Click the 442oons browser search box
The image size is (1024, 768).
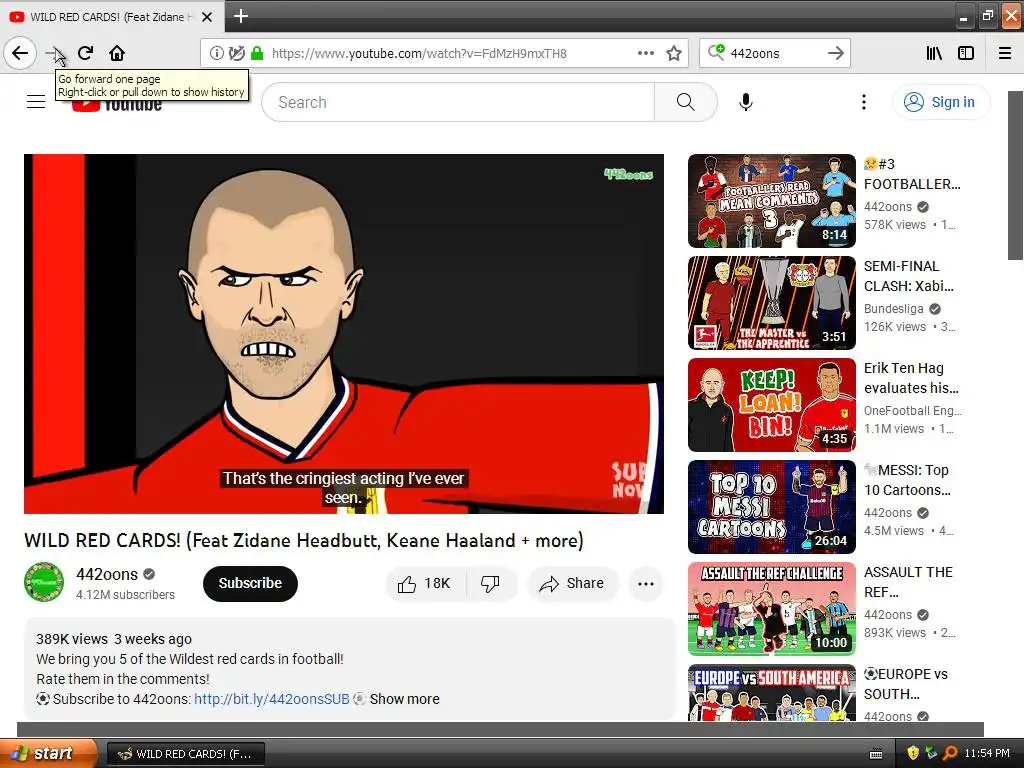pyautogui.click(x=774, y=53)
